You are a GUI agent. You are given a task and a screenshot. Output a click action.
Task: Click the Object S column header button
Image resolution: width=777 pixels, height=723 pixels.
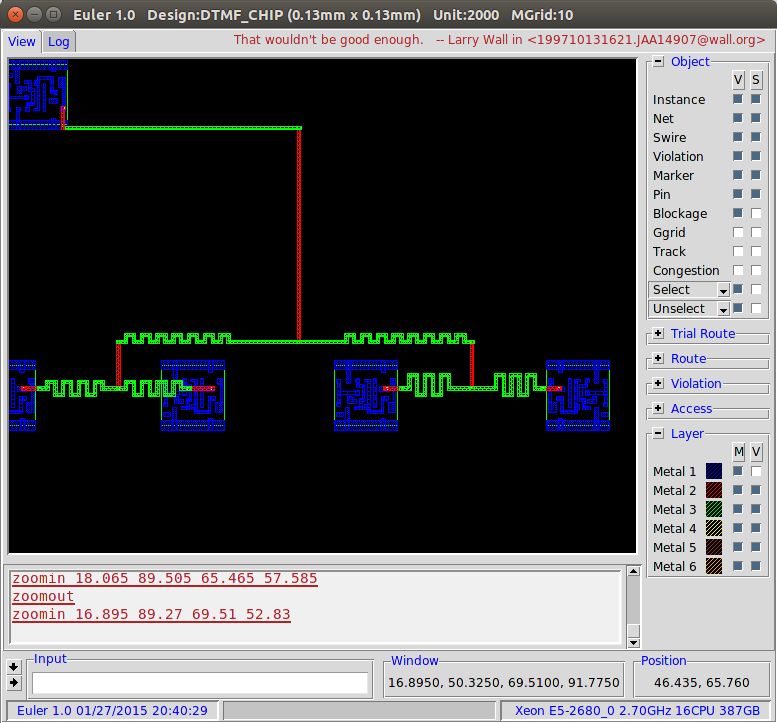click(756, 80)
